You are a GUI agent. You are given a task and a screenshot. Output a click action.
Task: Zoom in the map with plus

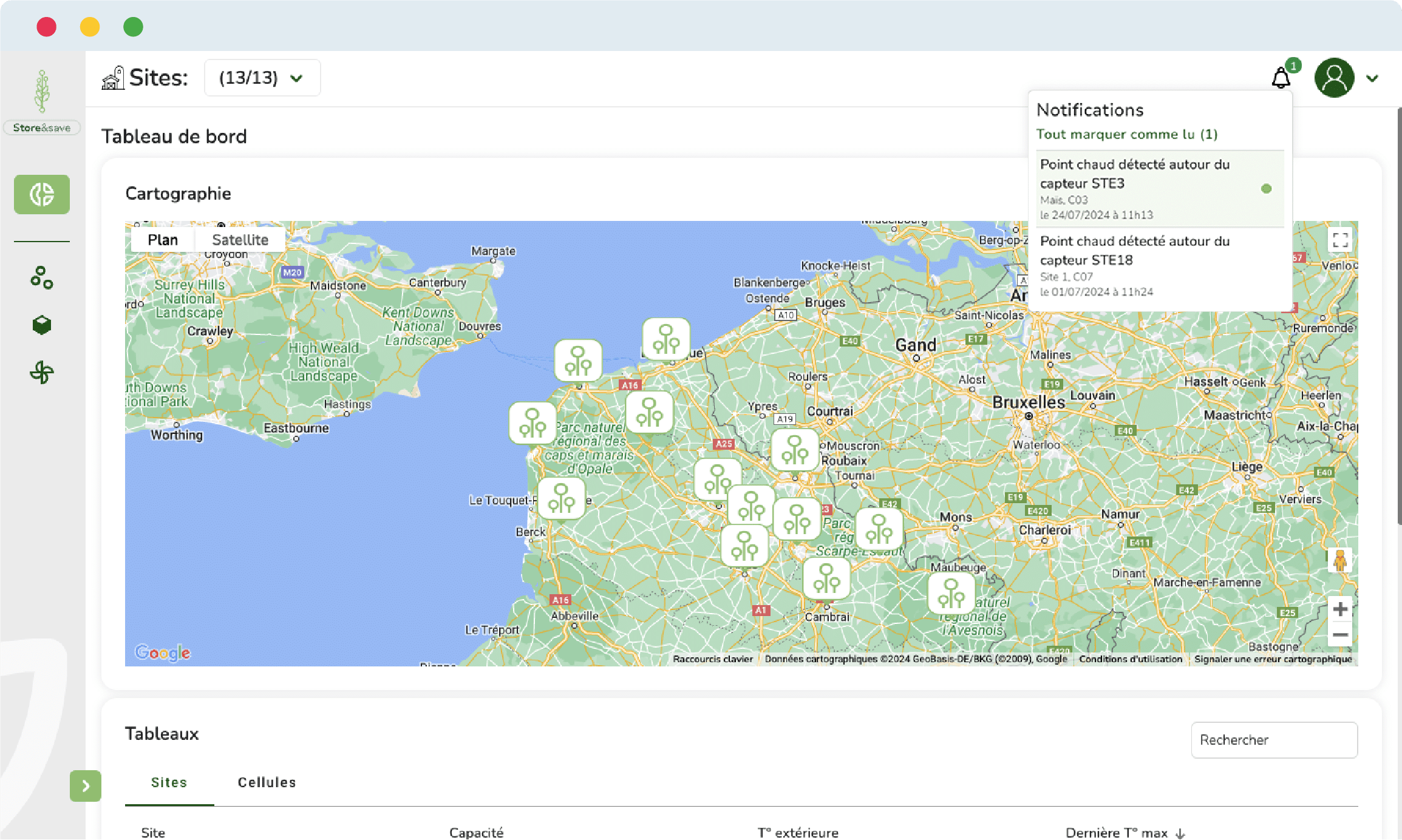(1340, 609)
